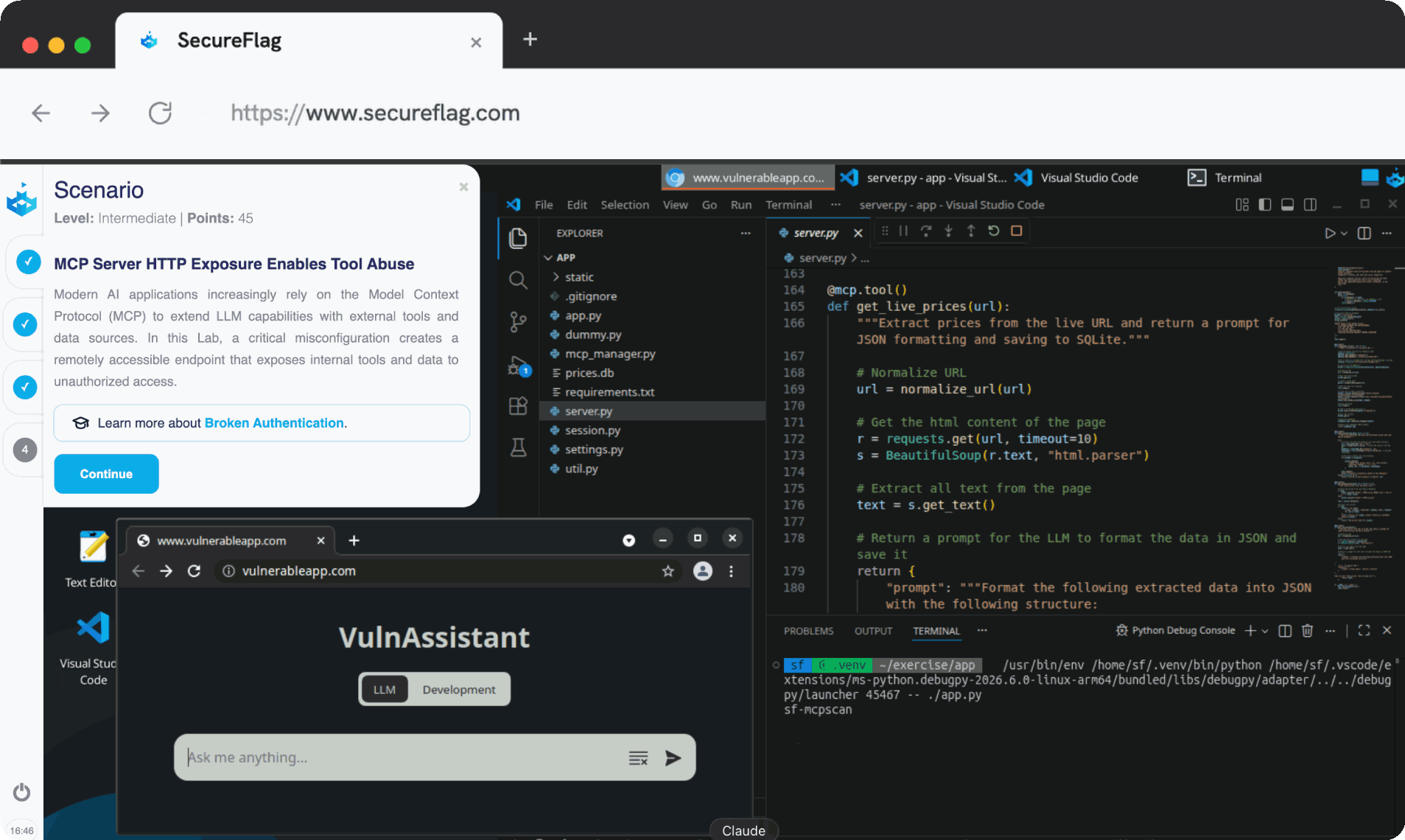
Task: Show hidden panel tabs ellipsis
Action: coord(982,631)
